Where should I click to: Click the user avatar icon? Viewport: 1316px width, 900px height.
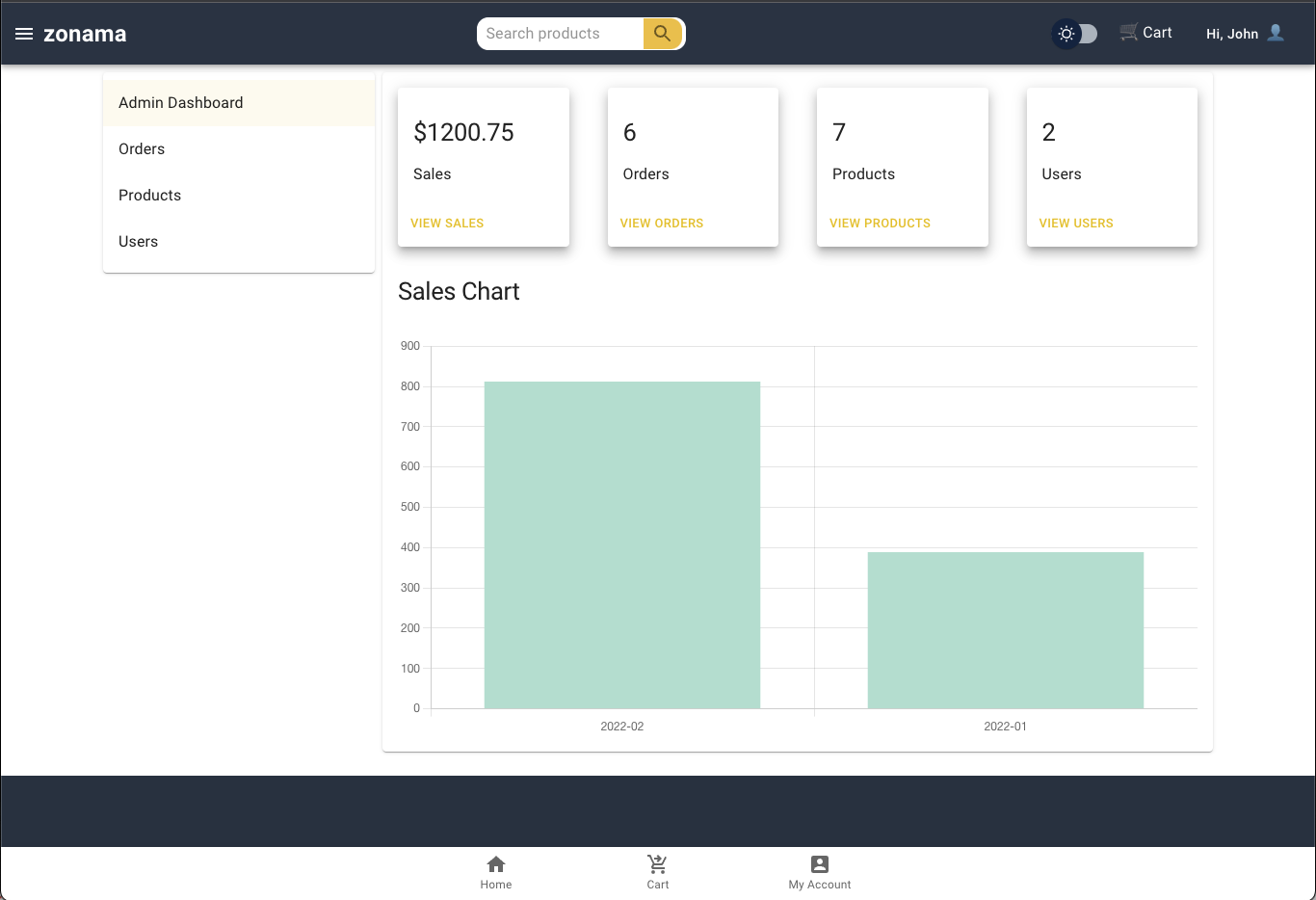tap(1276, 33)
